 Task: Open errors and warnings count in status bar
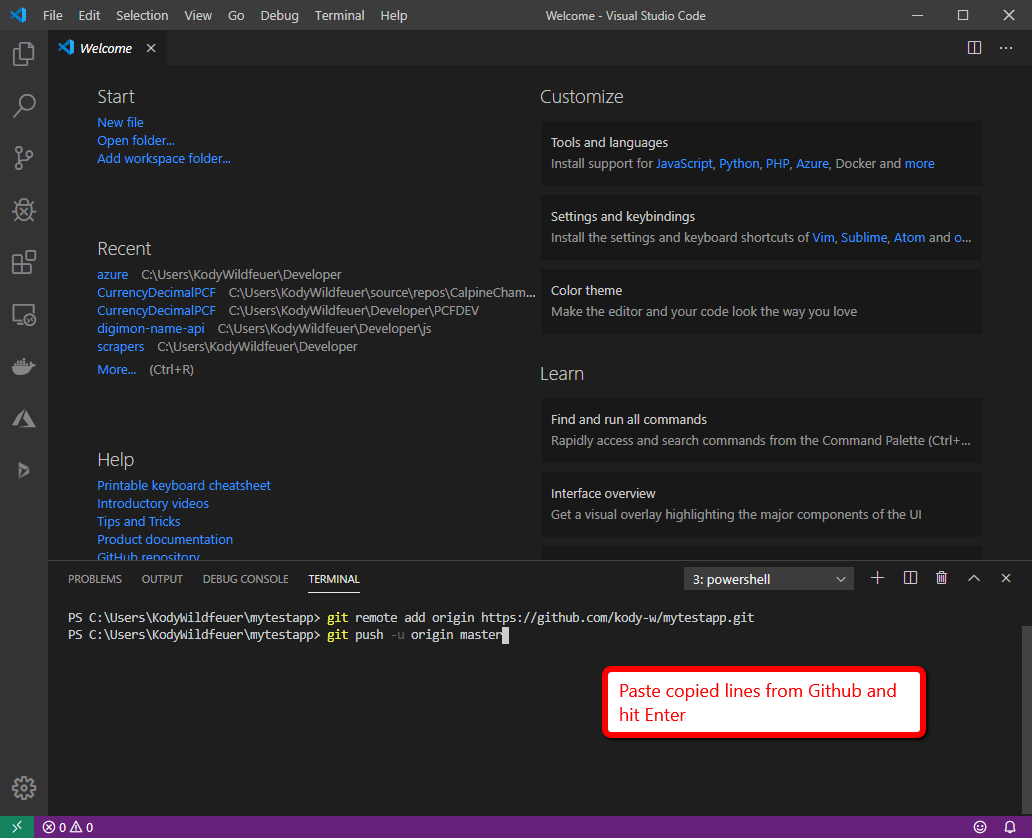pos(68,827)
